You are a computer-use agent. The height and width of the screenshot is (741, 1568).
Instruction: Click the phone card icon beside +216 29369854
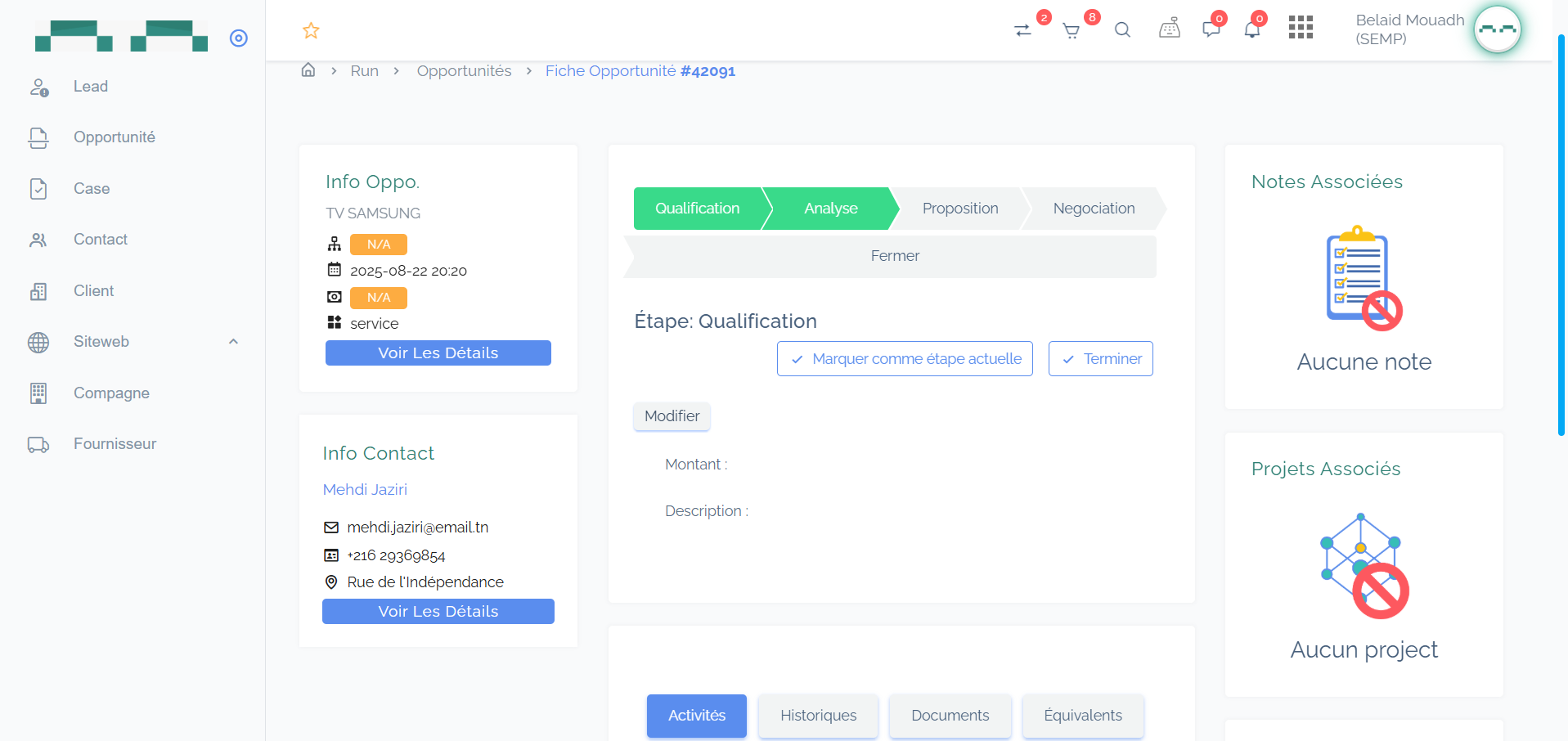click(331, 555)
